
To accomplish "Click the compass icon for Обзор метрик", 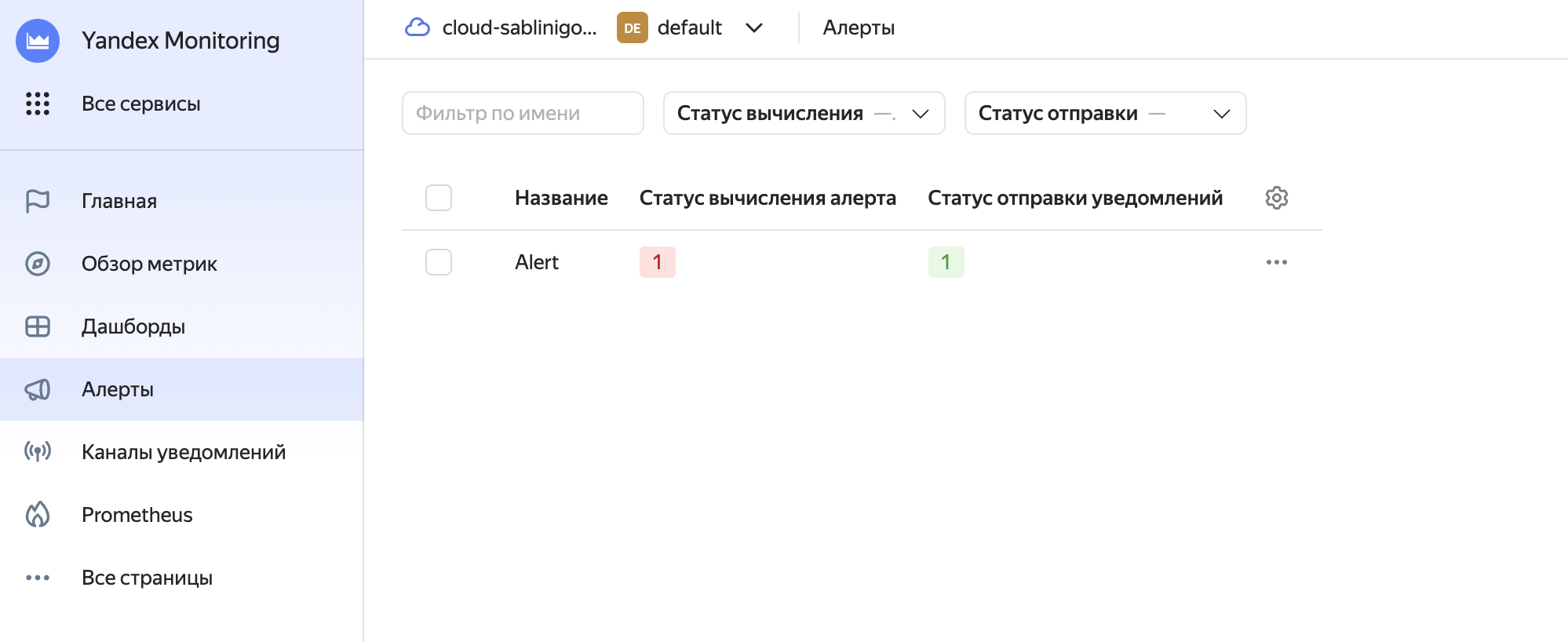I will [x=38, y=264].
